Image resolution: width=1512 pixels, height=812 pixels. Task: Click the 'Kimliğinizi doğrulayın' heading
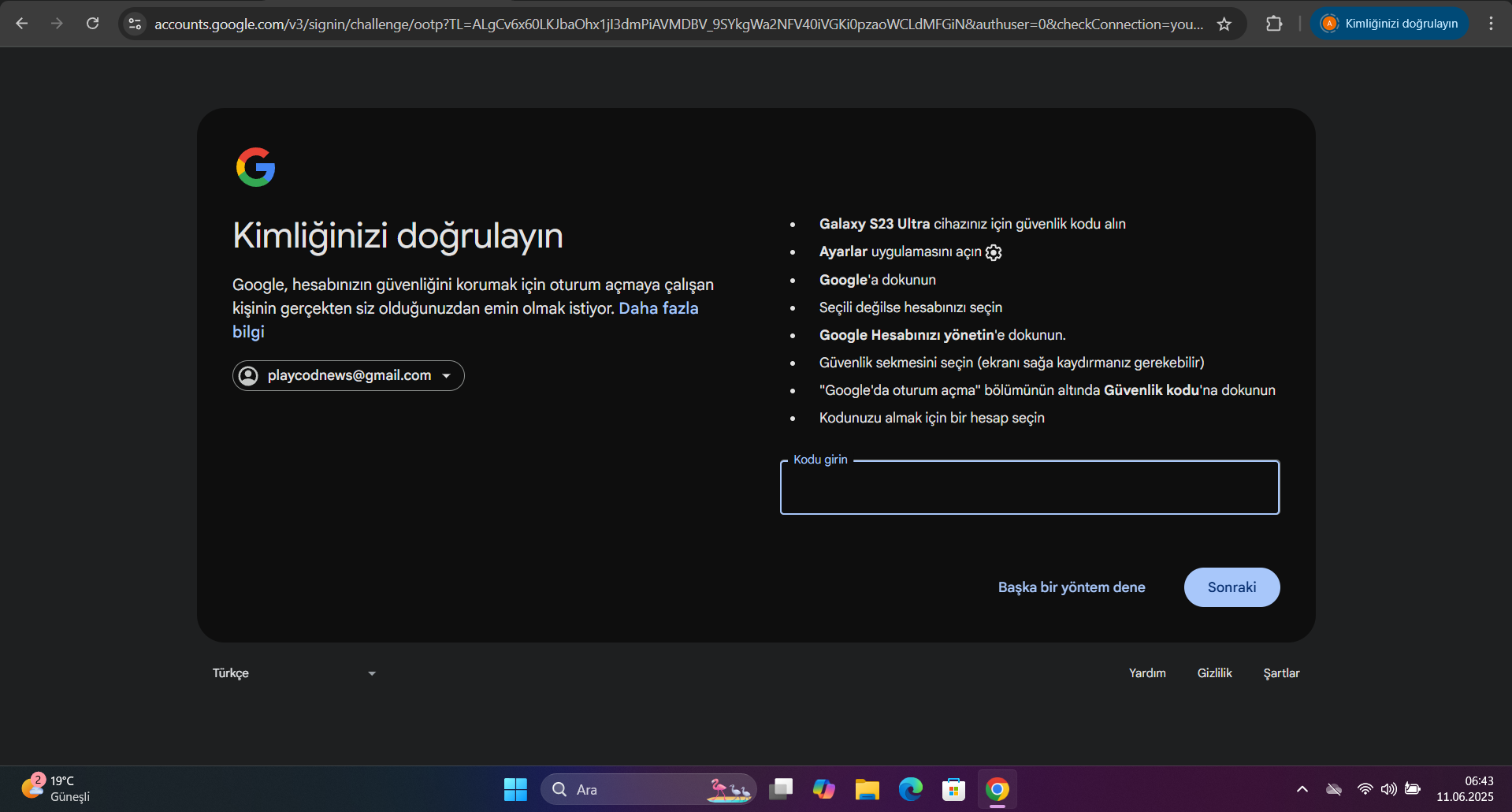(398, 236)
